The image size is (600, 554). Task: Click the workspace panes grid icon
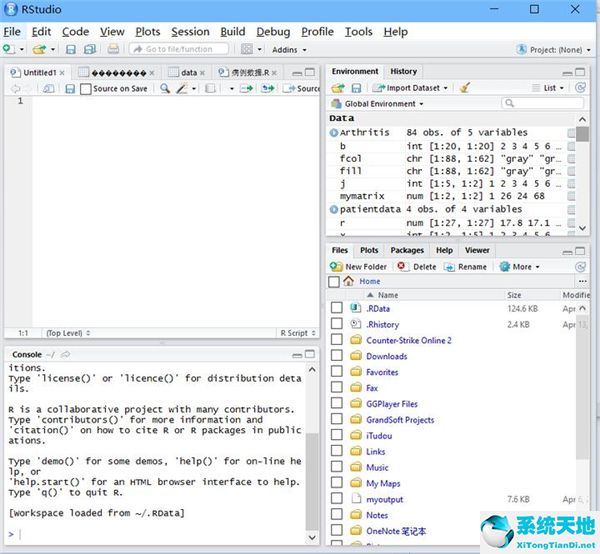point(247,49)
